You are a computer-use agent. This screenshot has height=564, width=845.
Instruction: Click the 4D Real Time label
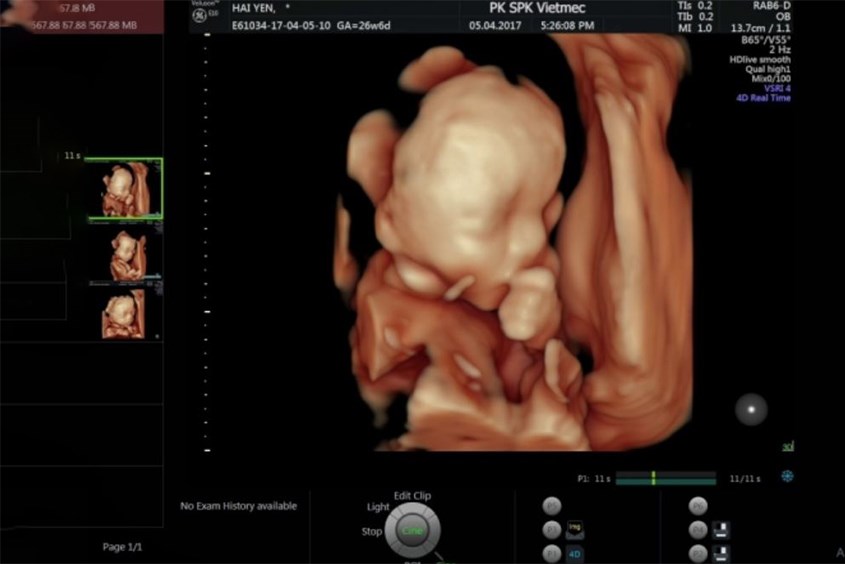coord(764,98)
